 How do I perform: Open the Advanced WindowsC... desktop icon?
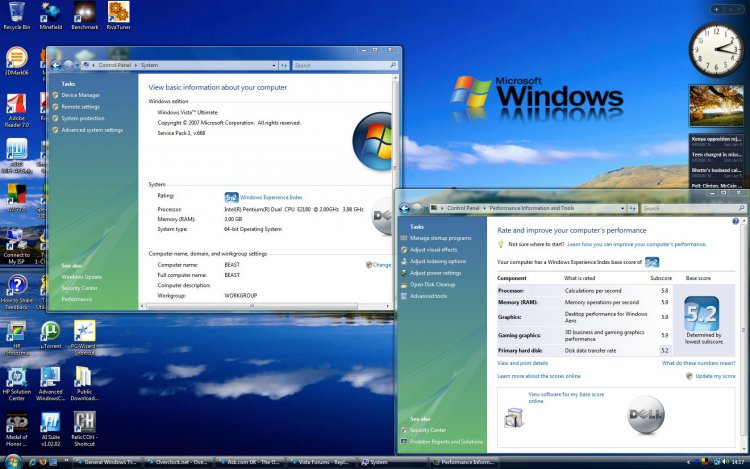(50, 384)
